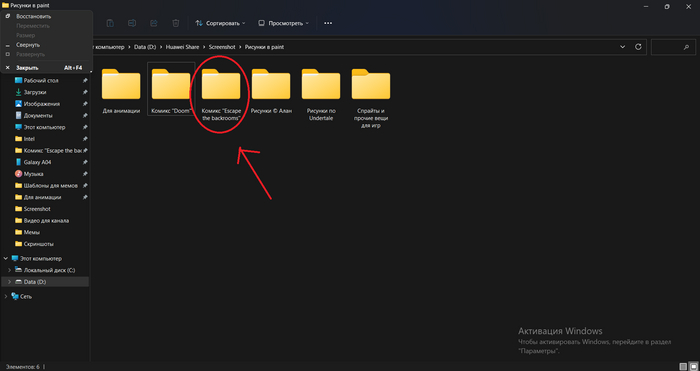
Task: Open the Просмотреть dropdown
Action: point(283,23)
